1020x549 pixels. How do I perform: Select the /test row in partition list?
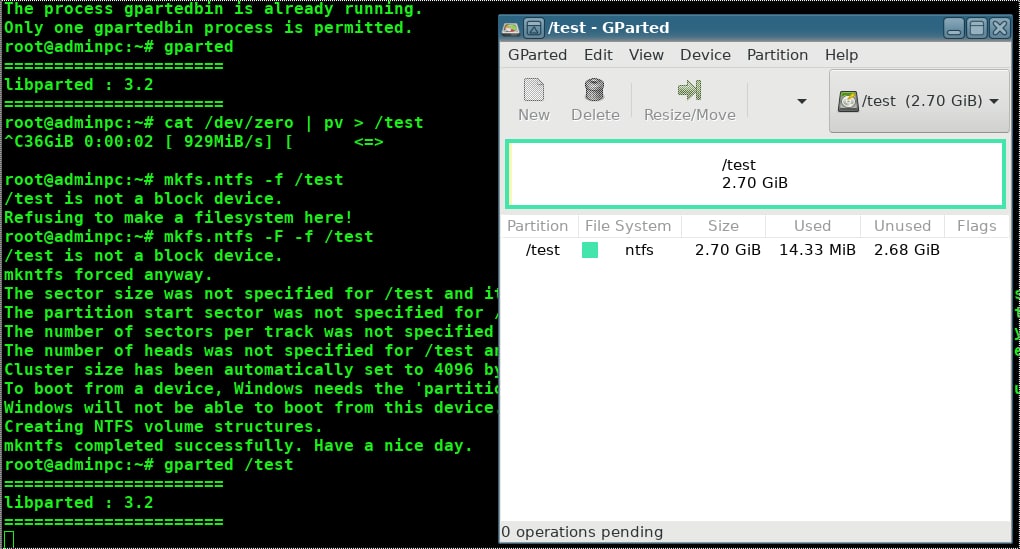[755, 250]
